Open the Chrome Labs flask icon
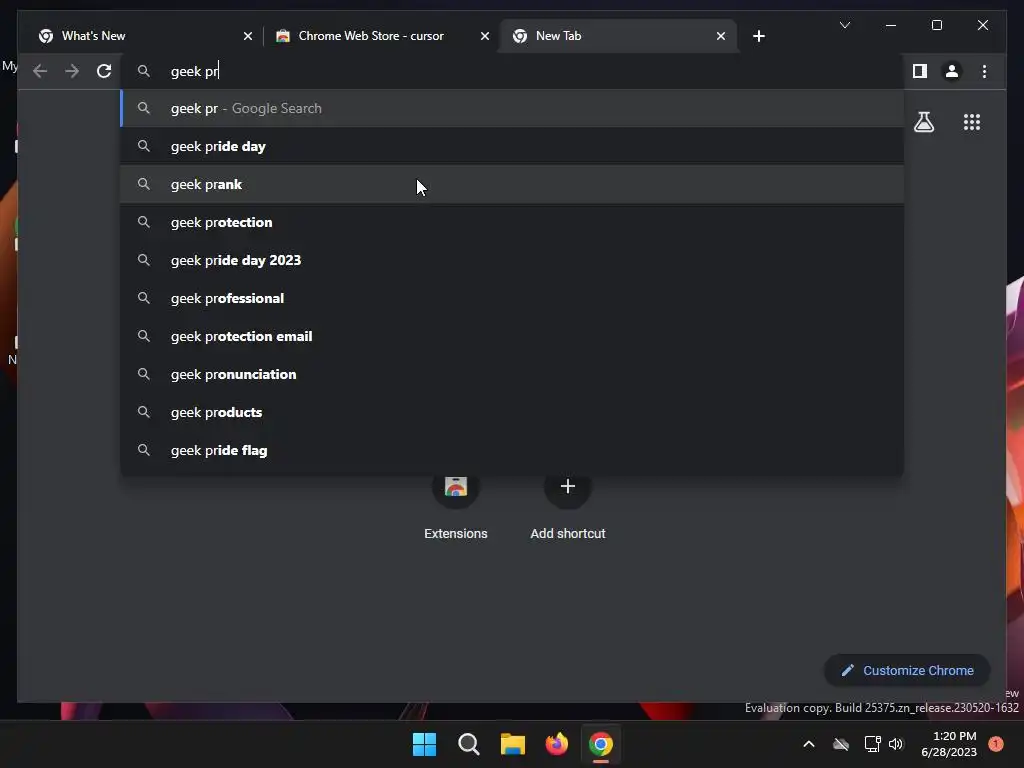The width and height of the screenshot is (1024, 768). pos(923,122)
